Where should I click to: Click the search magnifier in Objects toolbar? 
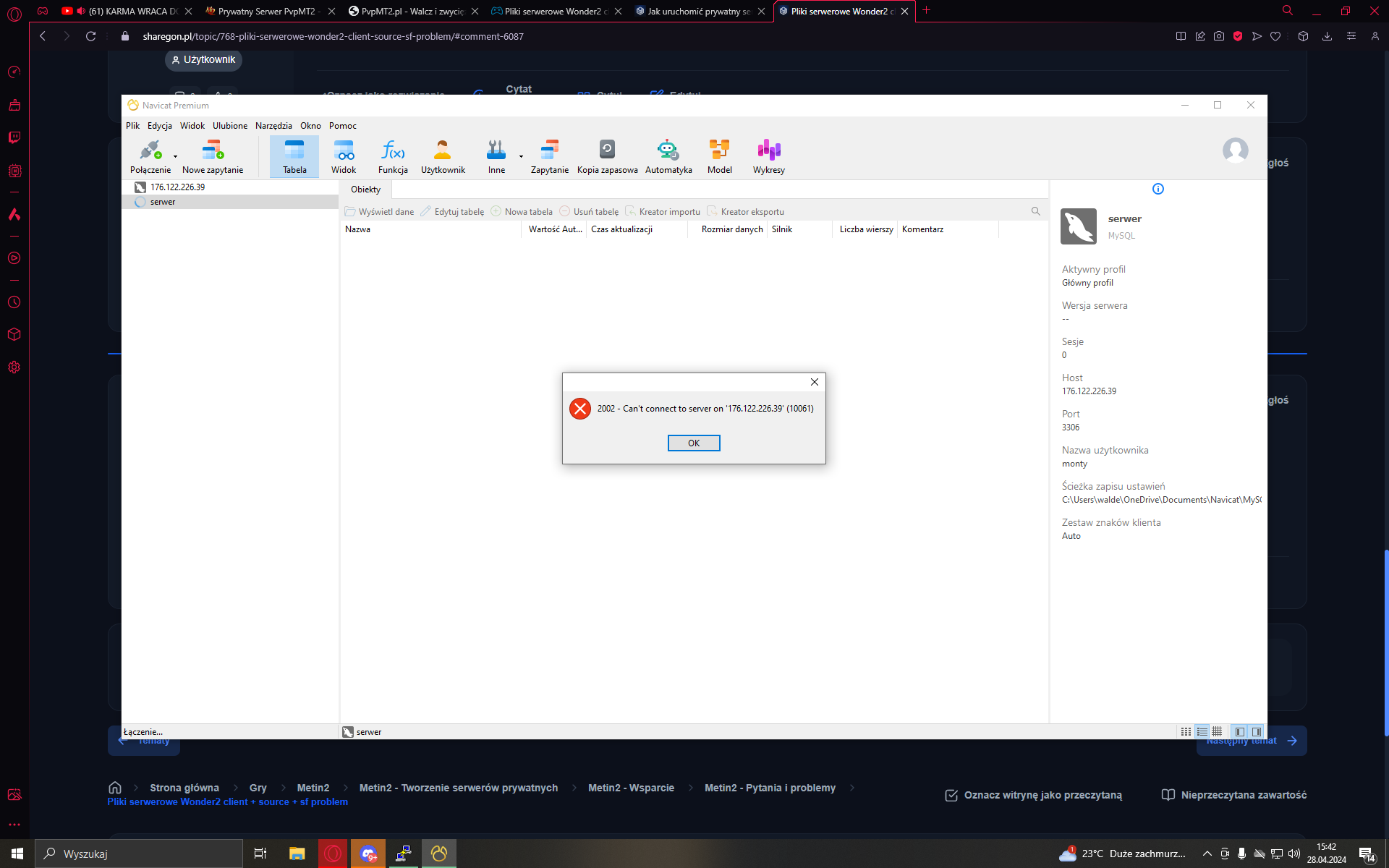(x=1035, y=211)
